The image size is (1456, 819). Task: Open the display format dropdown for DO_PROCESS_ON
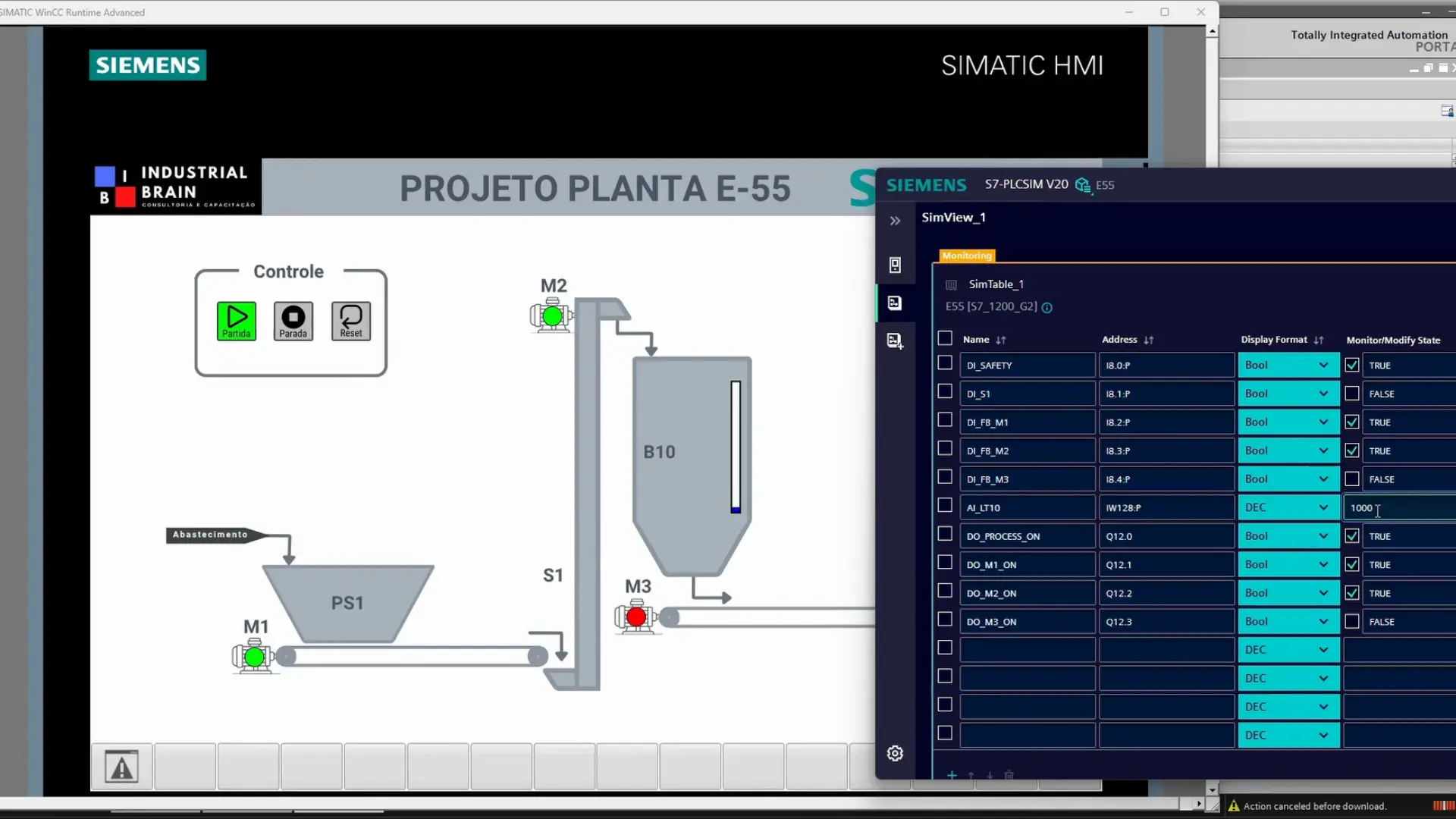(x=1288, y=536)
